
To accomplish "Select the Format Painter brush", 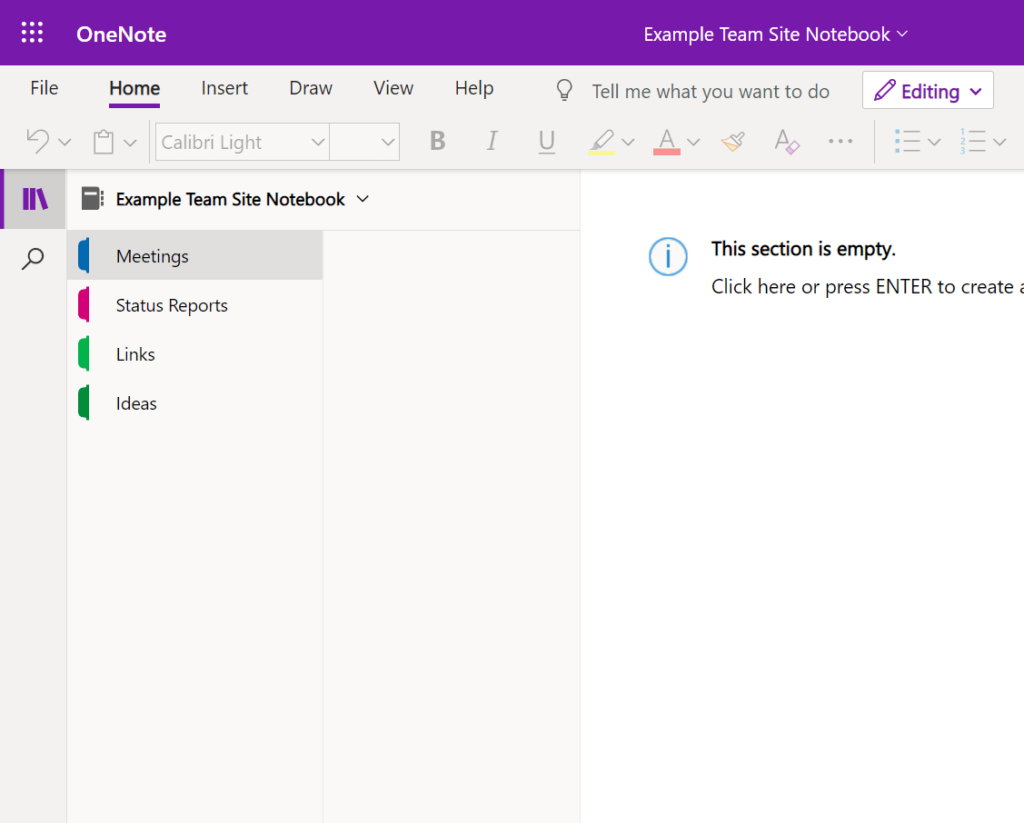I will point(733,141).
